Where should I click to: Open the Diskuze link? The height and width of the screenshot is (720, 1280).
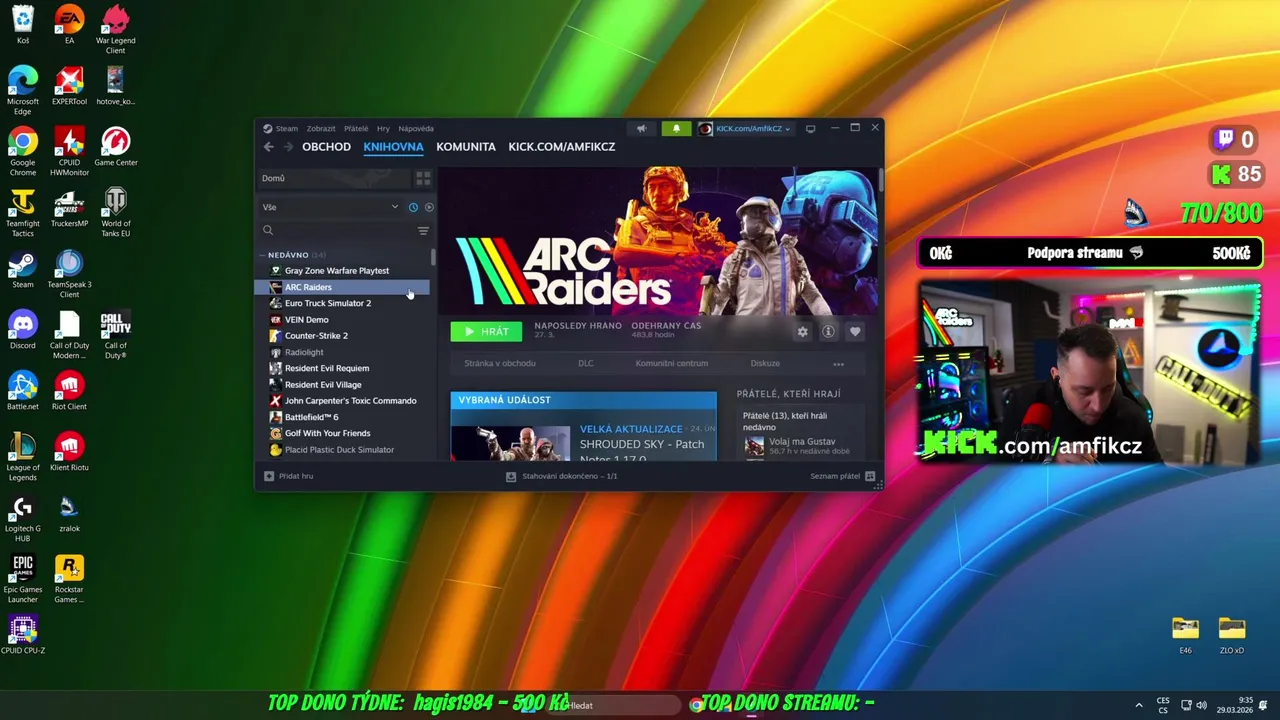(x=765, y=364)
